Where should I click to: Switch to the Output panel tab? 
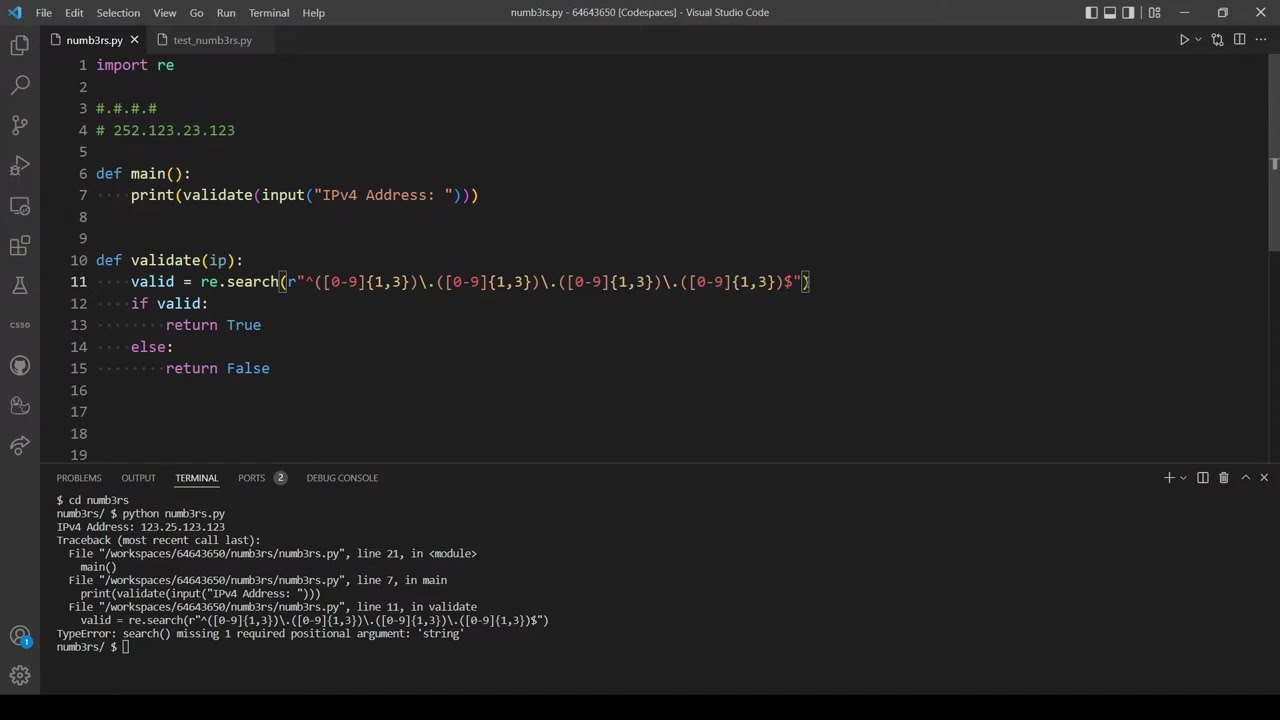coord(138,478)
